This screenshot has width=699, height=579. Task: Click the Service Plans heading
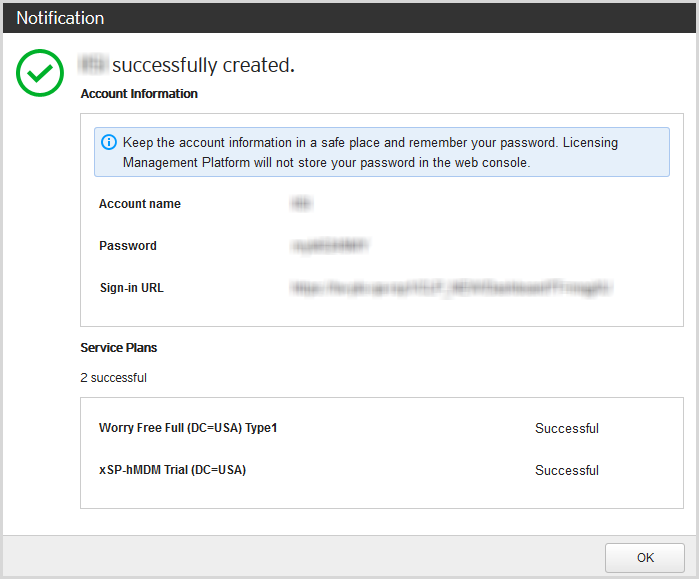point(119,348)
